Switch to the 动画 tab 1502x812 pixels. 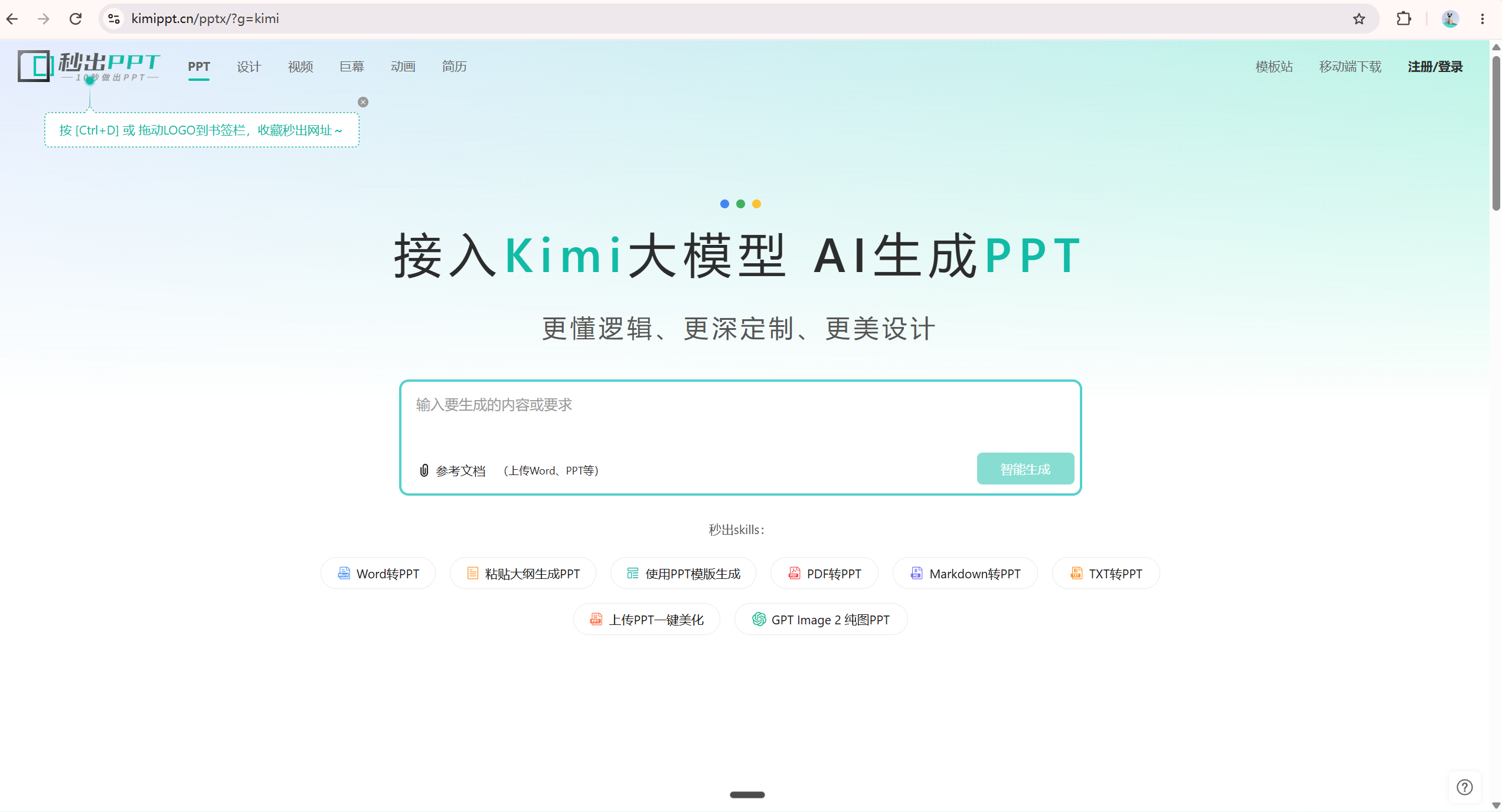click(403, 67)
